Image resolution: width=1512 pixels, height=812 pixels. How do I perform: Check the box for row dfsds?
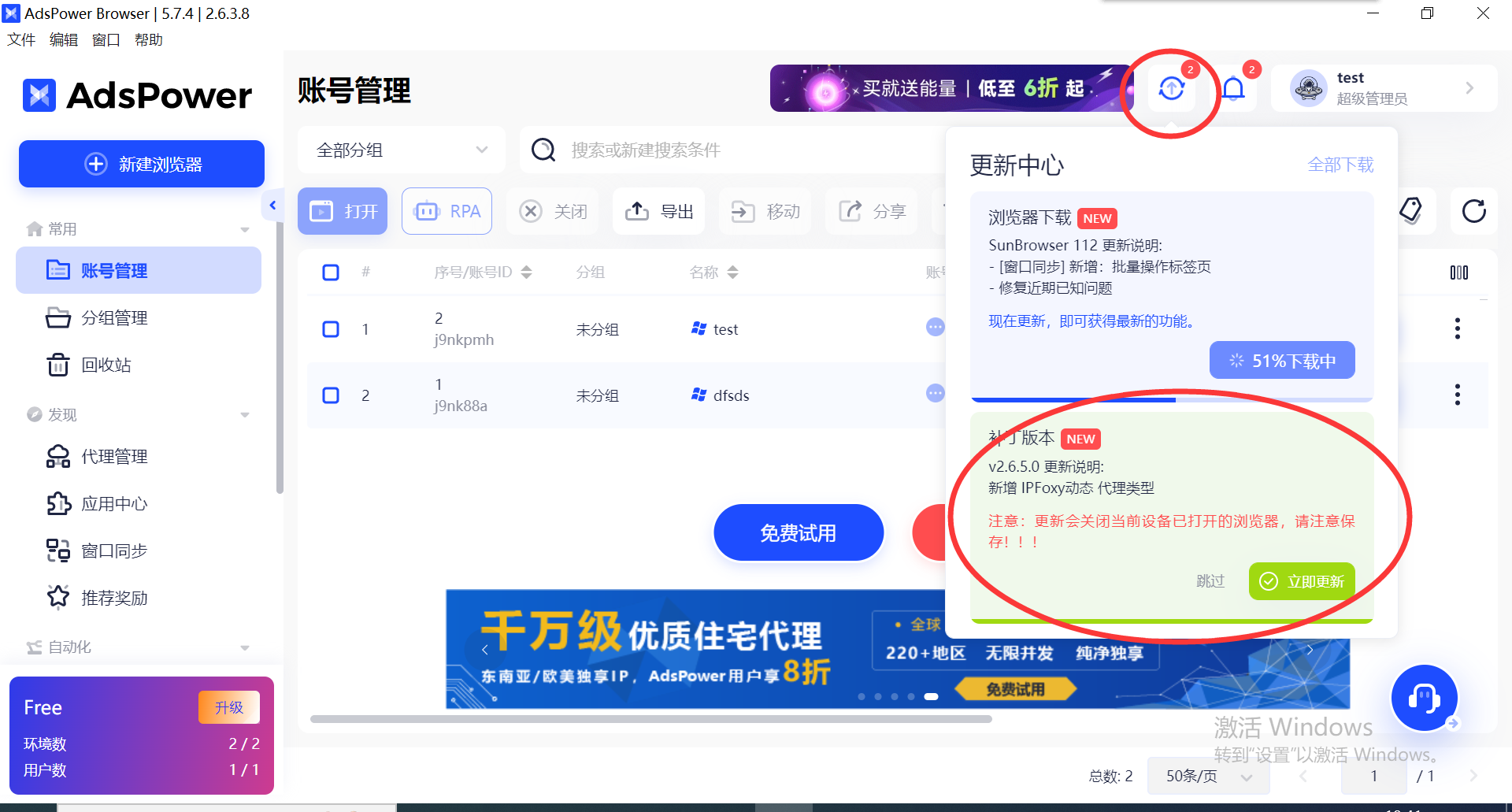point(331,395)
